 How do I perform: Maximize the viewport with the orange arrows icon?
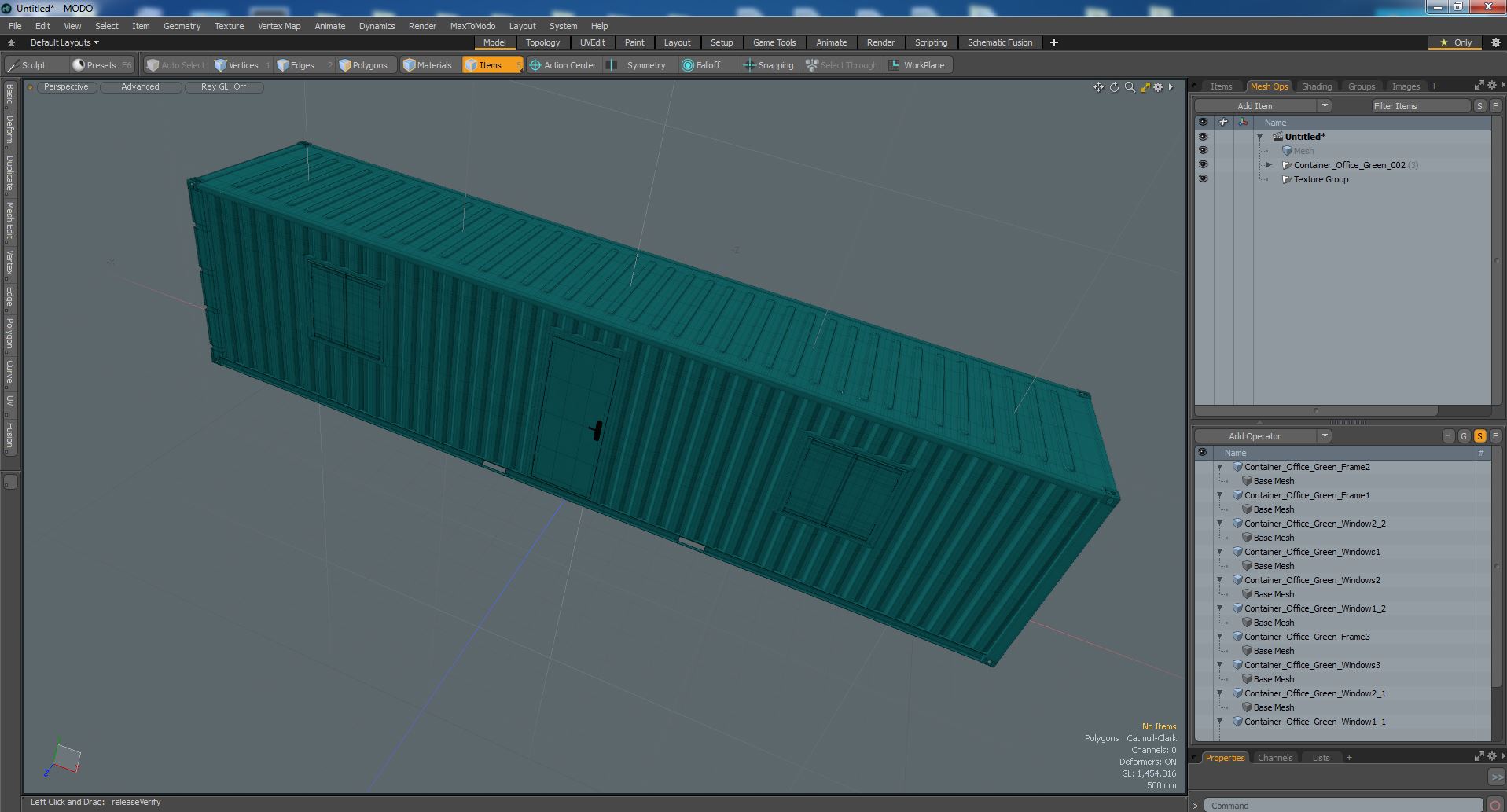[x=1145, y=87]
